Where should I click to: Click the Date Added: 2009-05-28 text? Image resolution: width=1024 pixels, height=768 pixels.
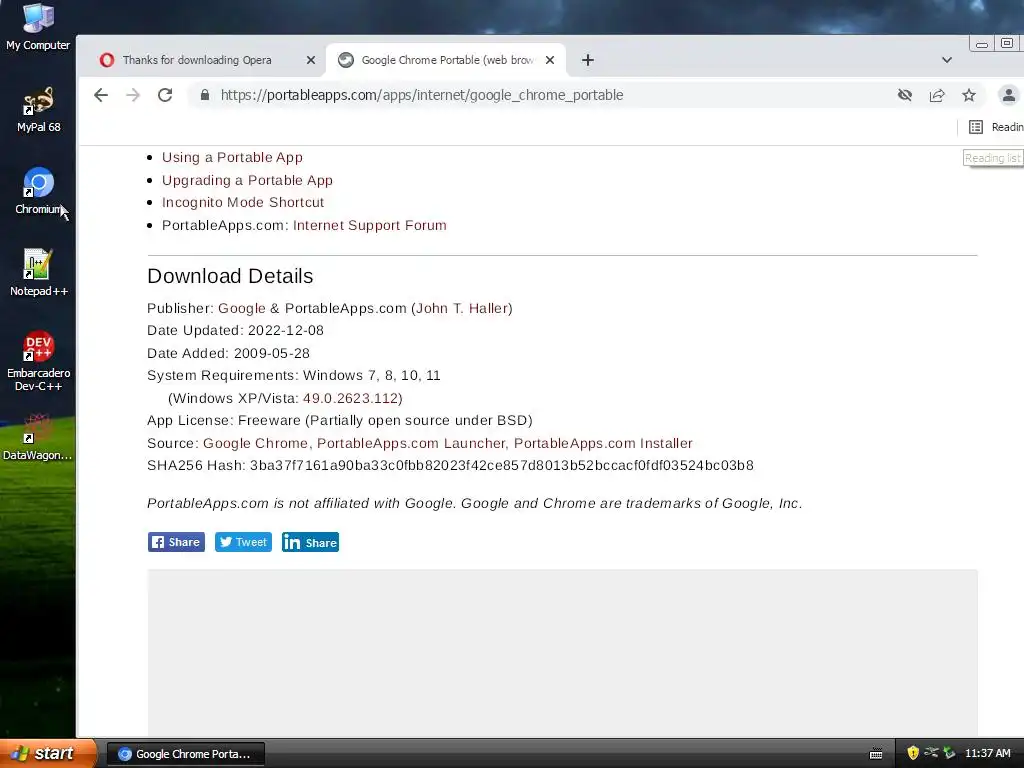point(229,353)
